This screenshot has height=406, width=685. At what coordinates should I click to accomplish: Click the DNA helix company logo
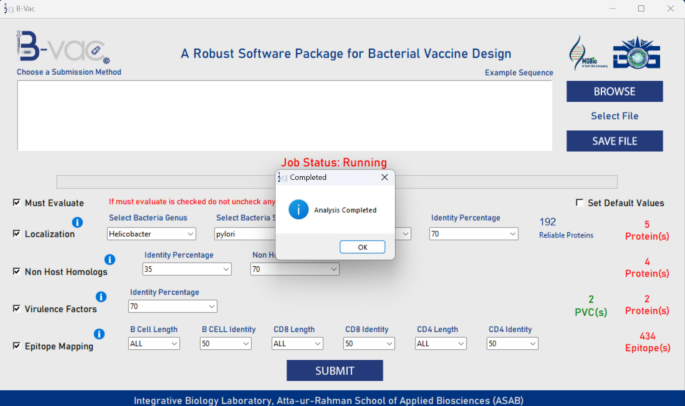[587, 53]
